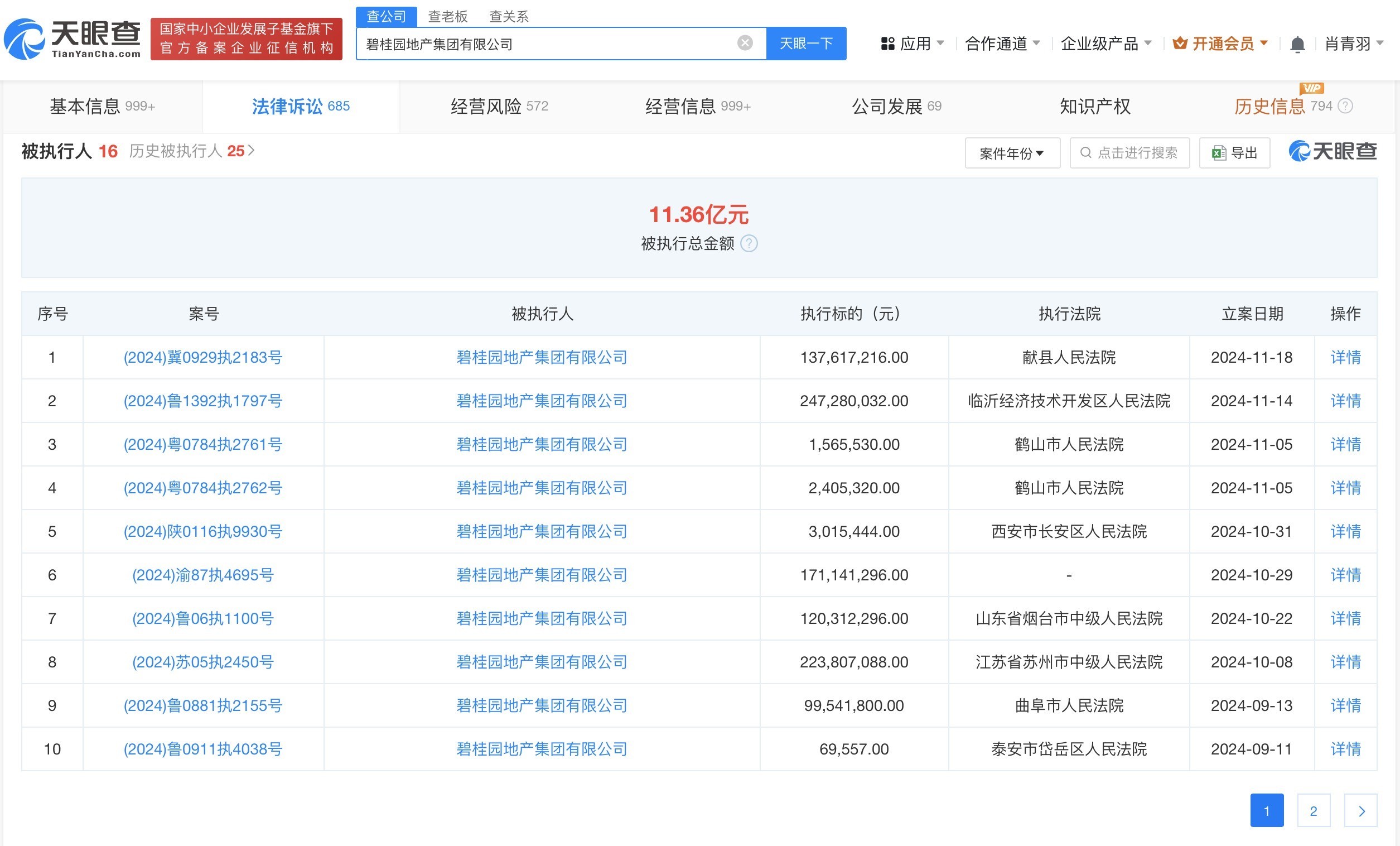Open case (2024)苏05执2450号
1400x846 pixels.
pos(203,662)
